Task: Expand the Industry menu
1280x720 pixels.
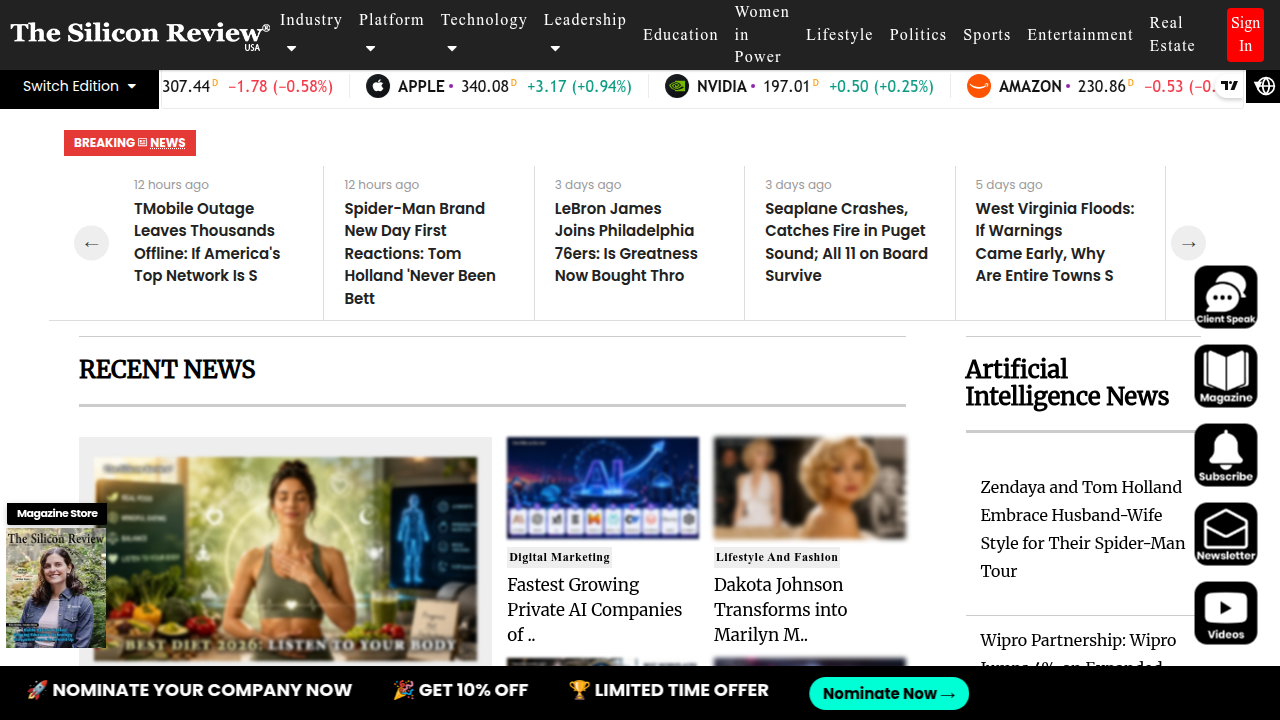Action: pos(311,34)
